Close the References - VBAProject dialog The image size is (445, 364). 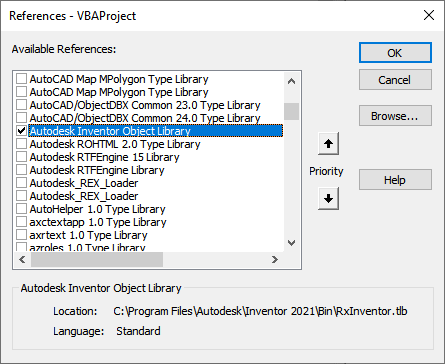429,15
